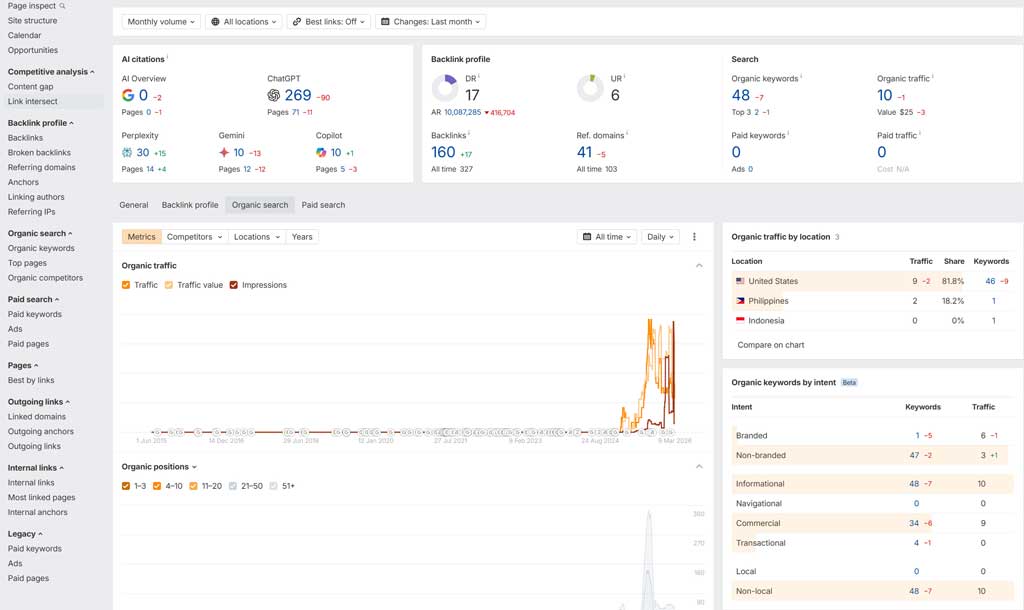Click the DR donut chart
The image size is (1024, 610).
click(446, 87)
